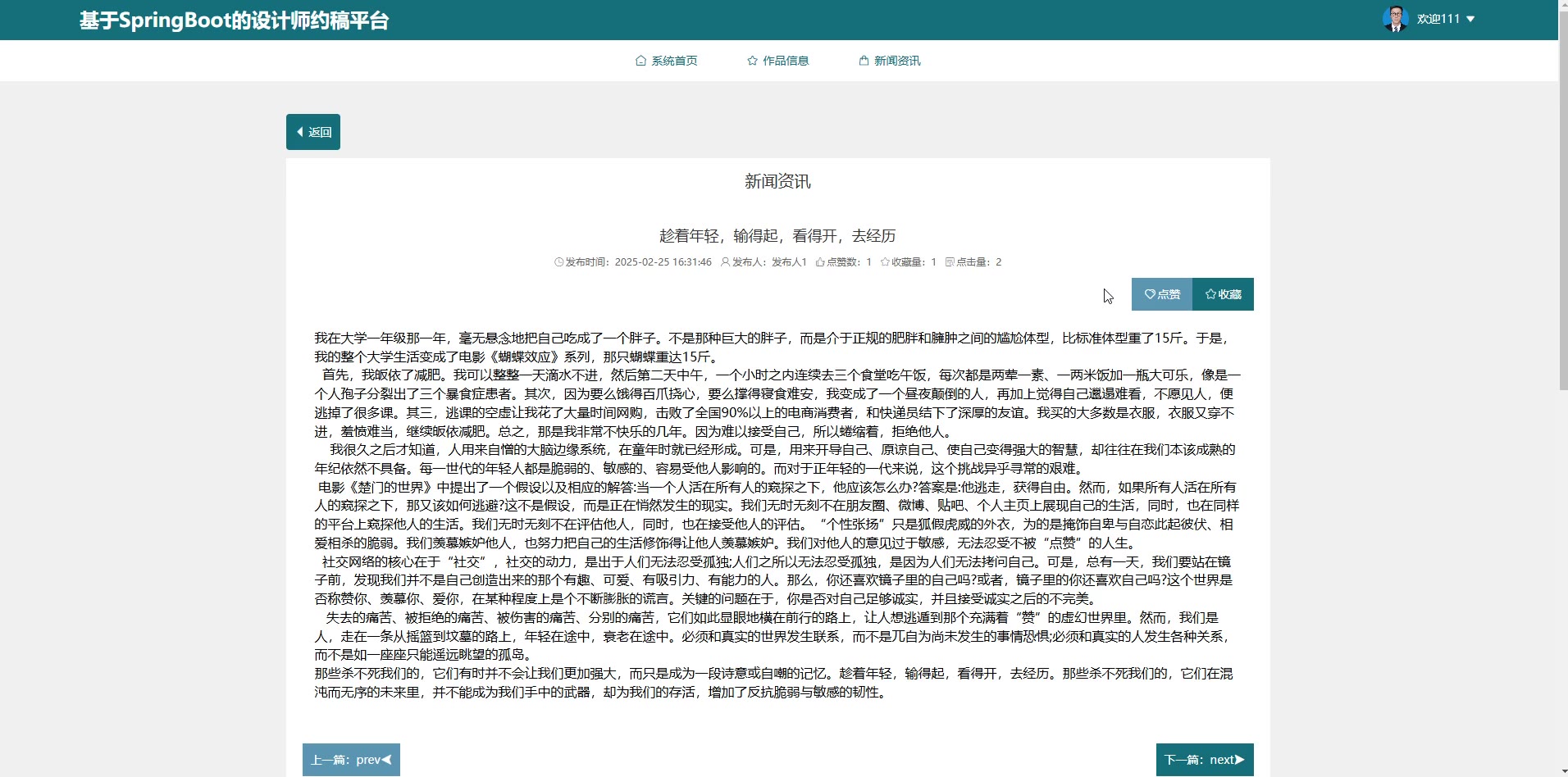The width and height of the screenshot is (1568, 777).
Task: Click the article title 趁着年轻，输得起，看得开，去经历
Action: (777, 236)
